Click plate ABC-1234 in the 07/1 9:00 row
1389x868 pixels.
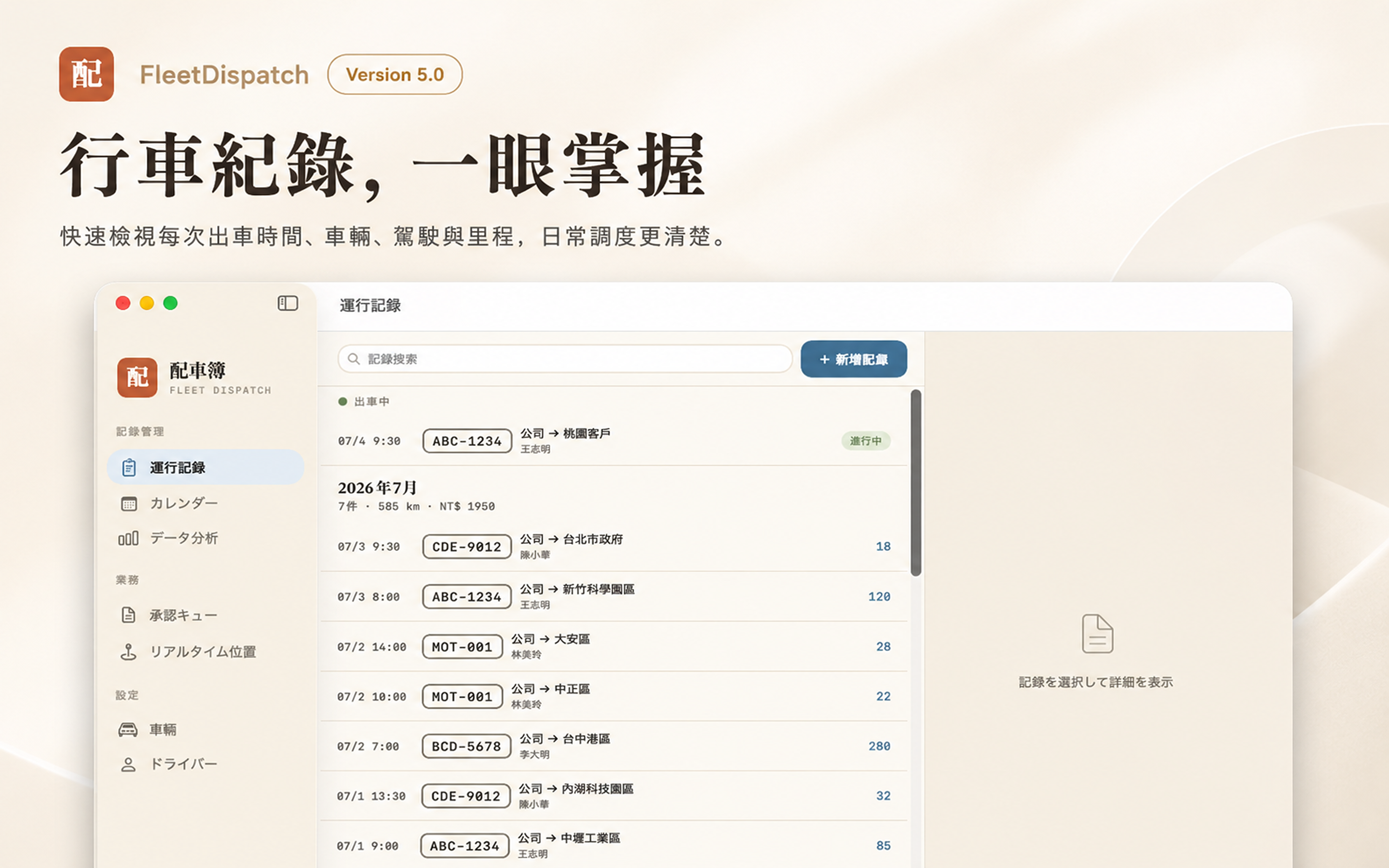click(464, 846)
